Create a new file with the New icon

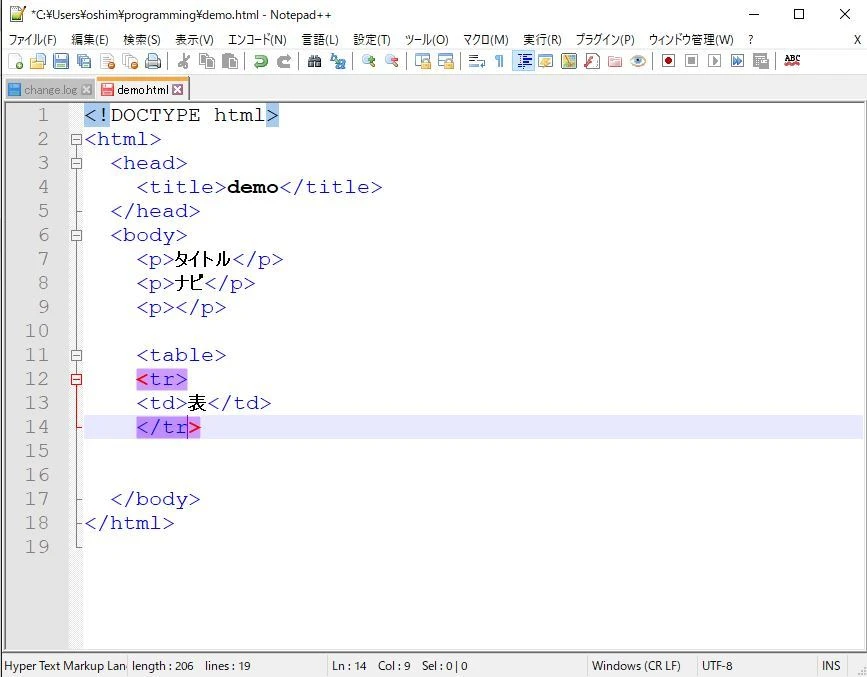[15, 61]
